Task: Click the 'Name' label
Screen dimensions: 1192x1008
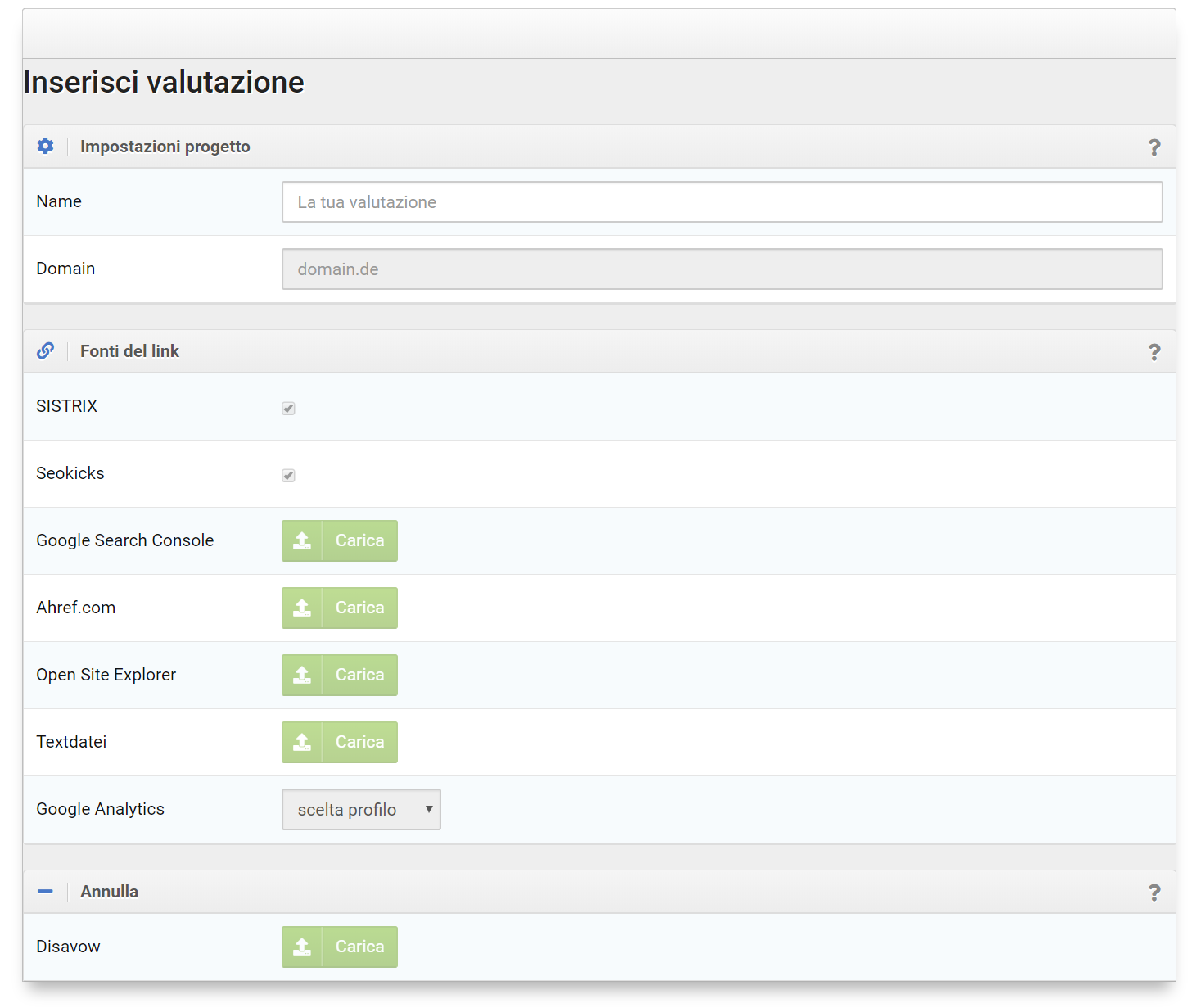Action: coord(59,201)
